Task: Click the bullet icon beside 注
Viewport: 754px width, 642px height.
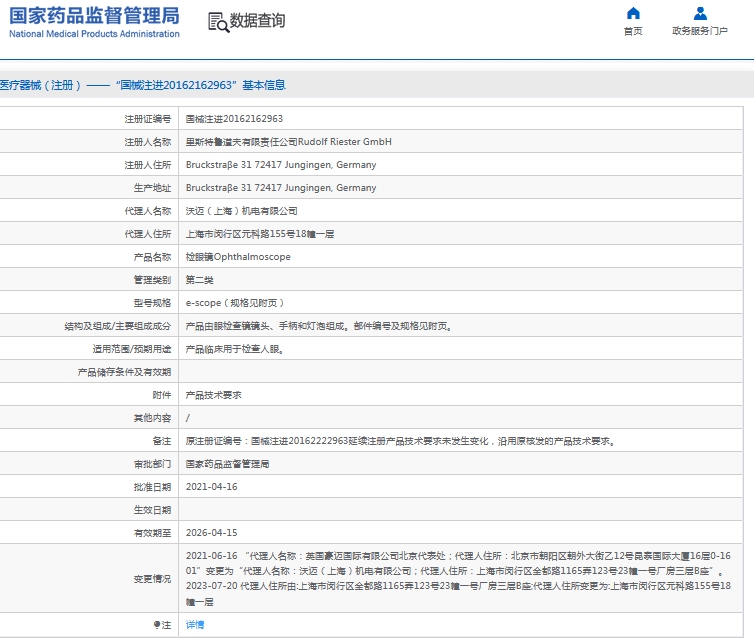Action: [x=156, y=625]
